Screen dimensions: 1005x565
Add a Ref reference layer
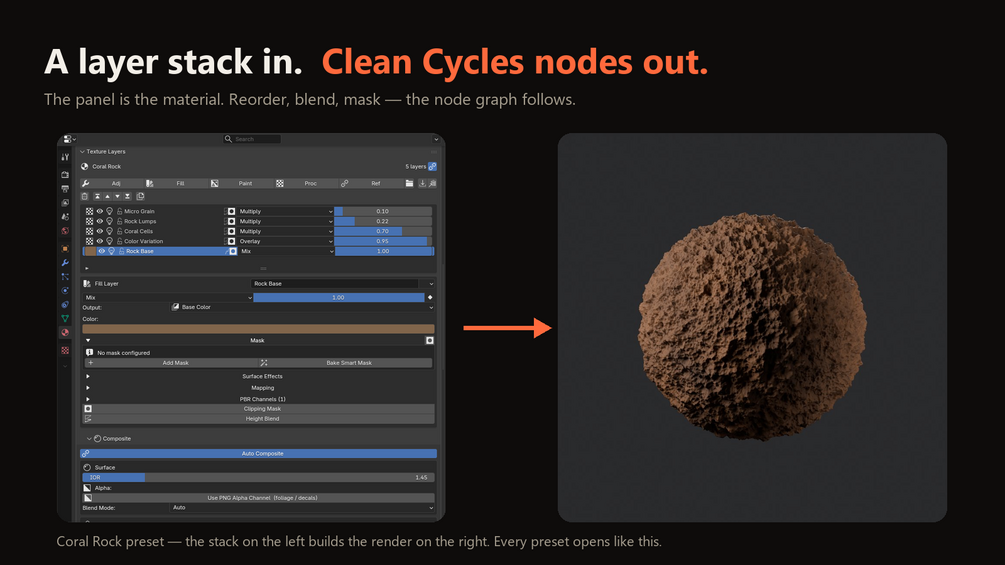point(371,183)
